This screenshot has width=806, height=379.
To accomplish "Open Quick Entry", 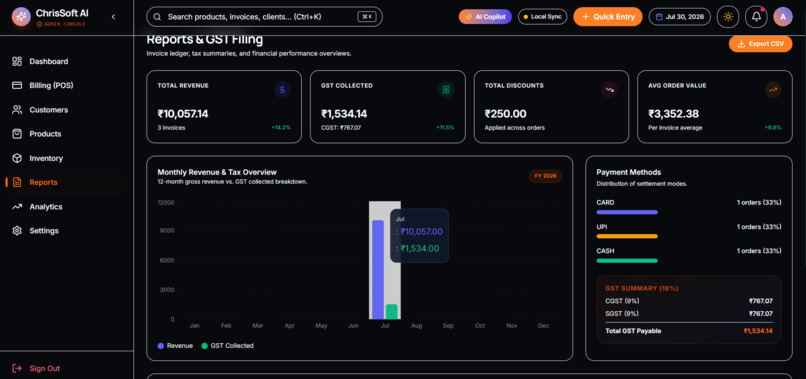I will coord(608,17).
